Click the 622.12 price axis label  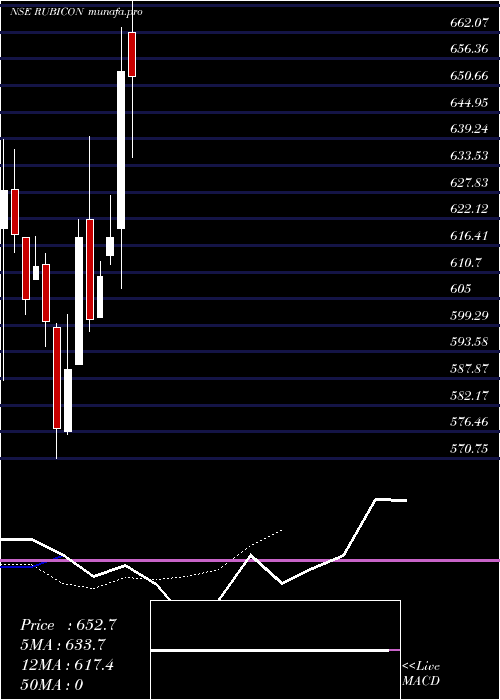pos(469,209)
